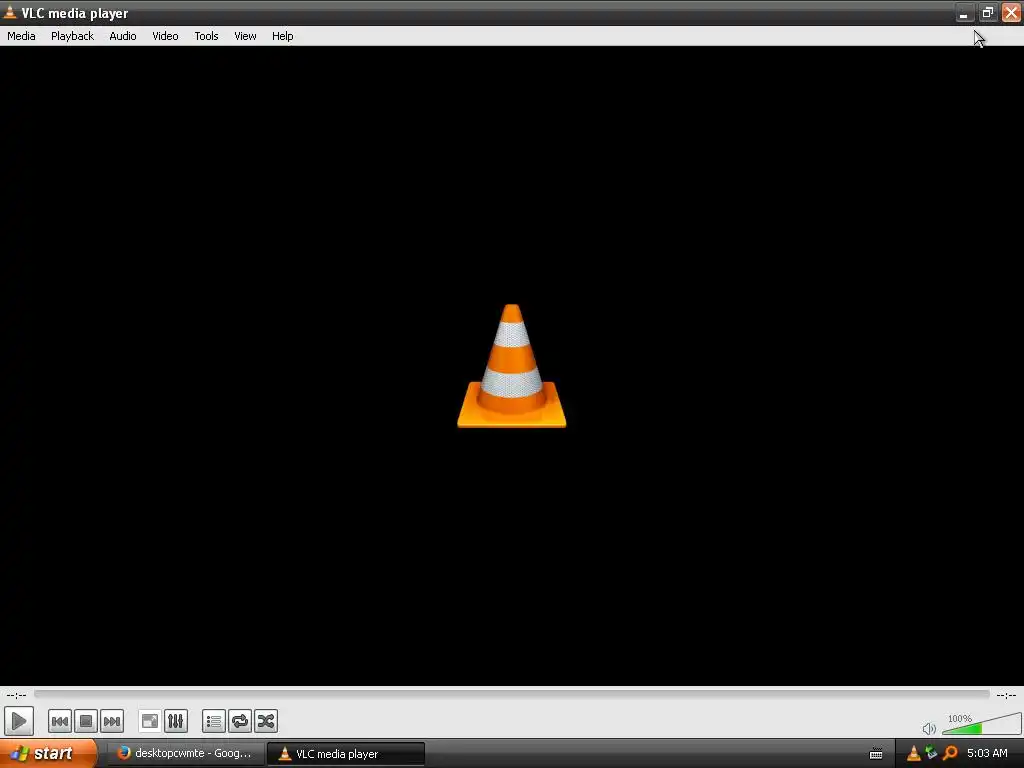Skip to next media track
Screen dimensions: 1024x768
pos(112,721)
